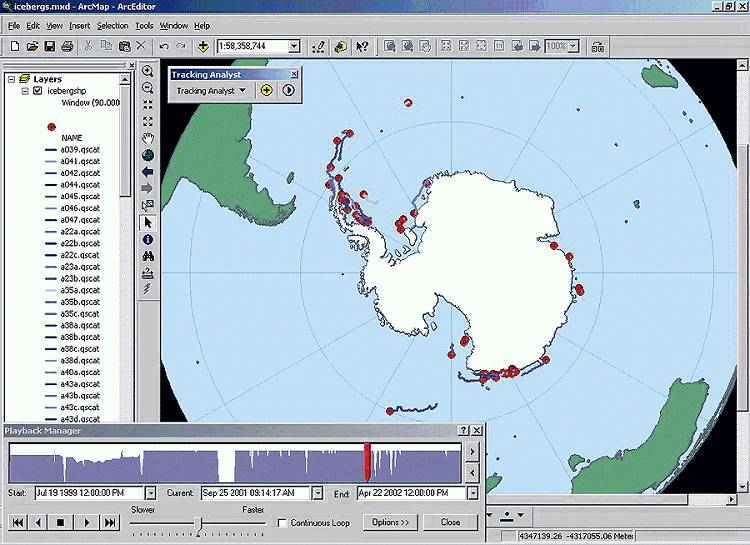Open the Insert menu
This screenshot has width=750, height=545.
[x=79, y=26]
